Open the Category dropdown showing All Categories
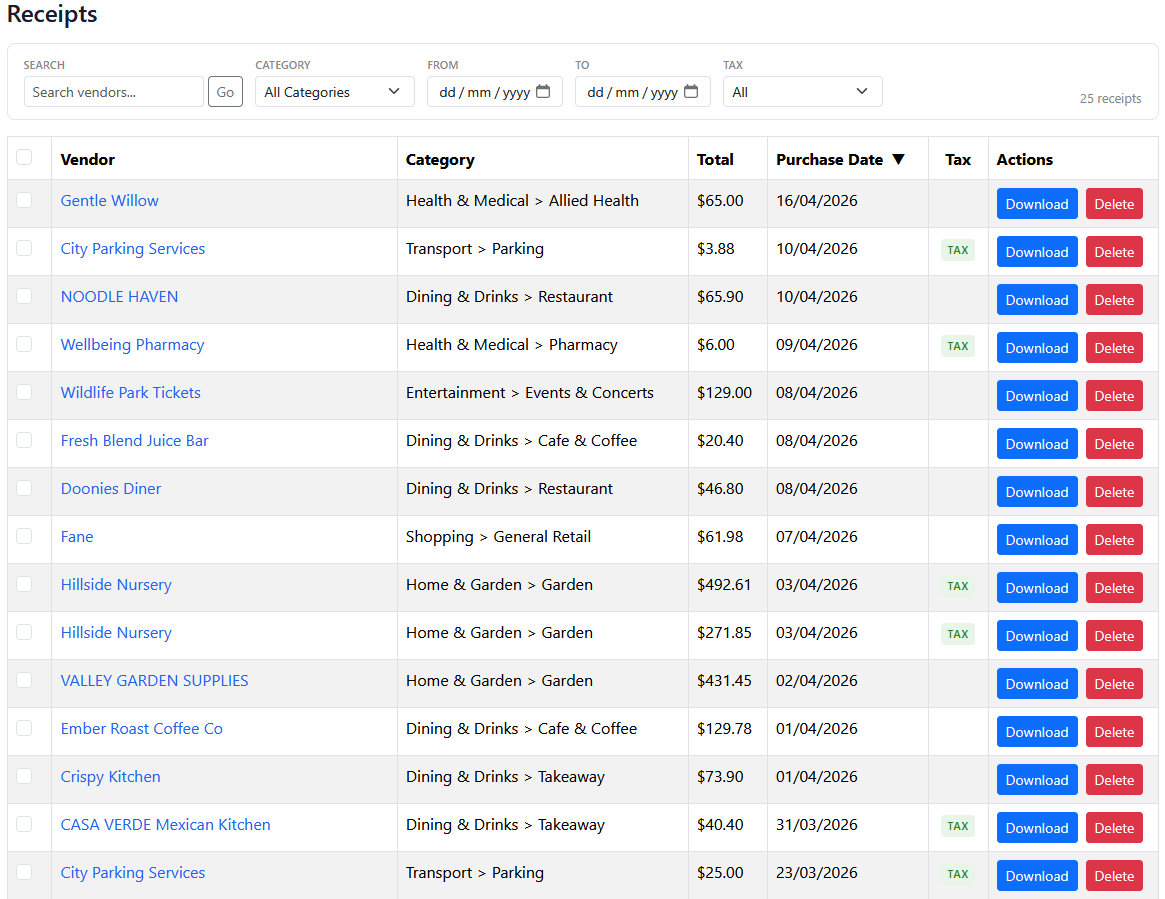This screenshot has height=899, width=1165. click(334, 91)
